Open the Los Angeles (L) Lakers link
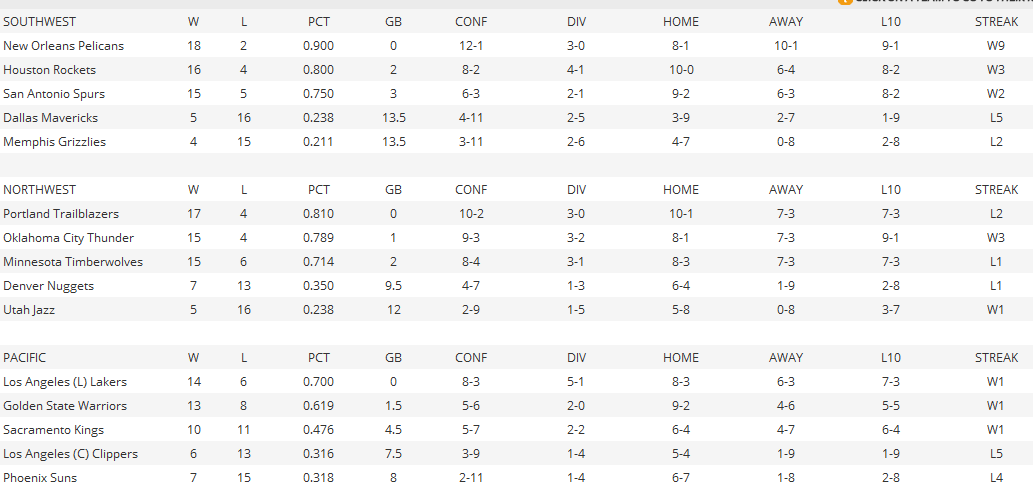1033x484 pixels. tap(65, 382)
